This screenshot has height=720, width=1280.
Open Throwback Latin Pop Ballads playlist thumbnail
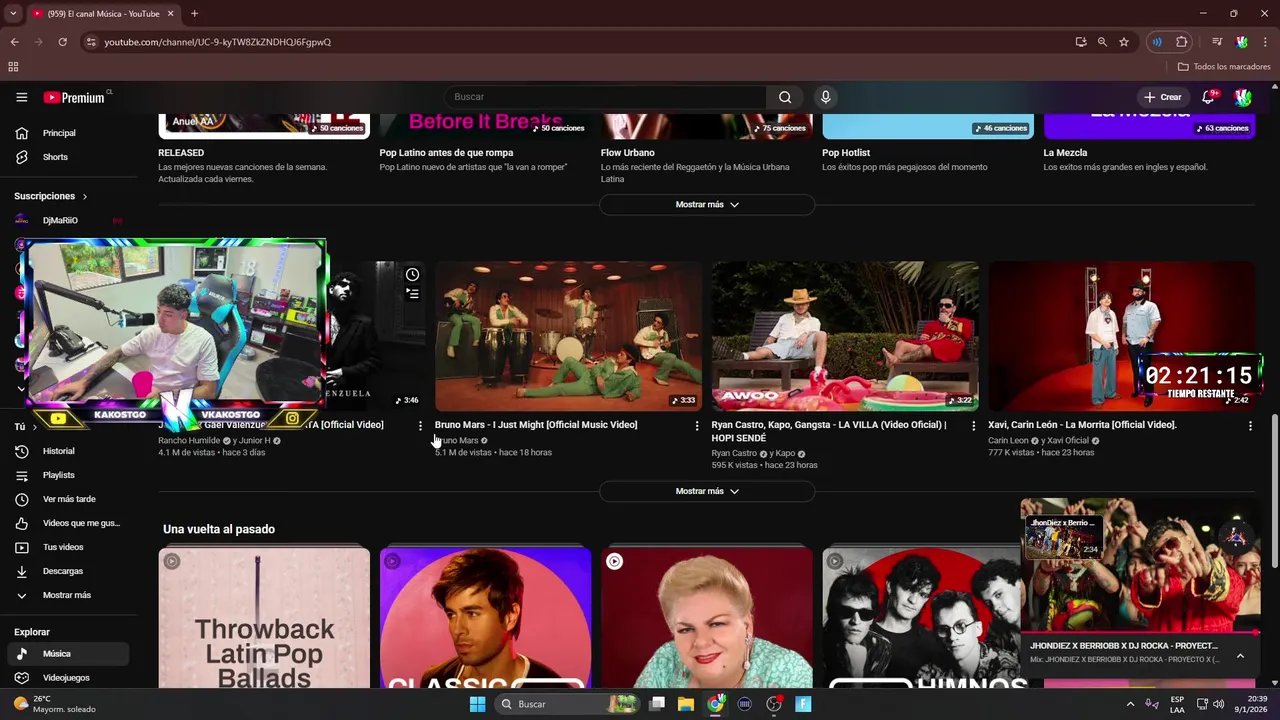coord(264,618)
